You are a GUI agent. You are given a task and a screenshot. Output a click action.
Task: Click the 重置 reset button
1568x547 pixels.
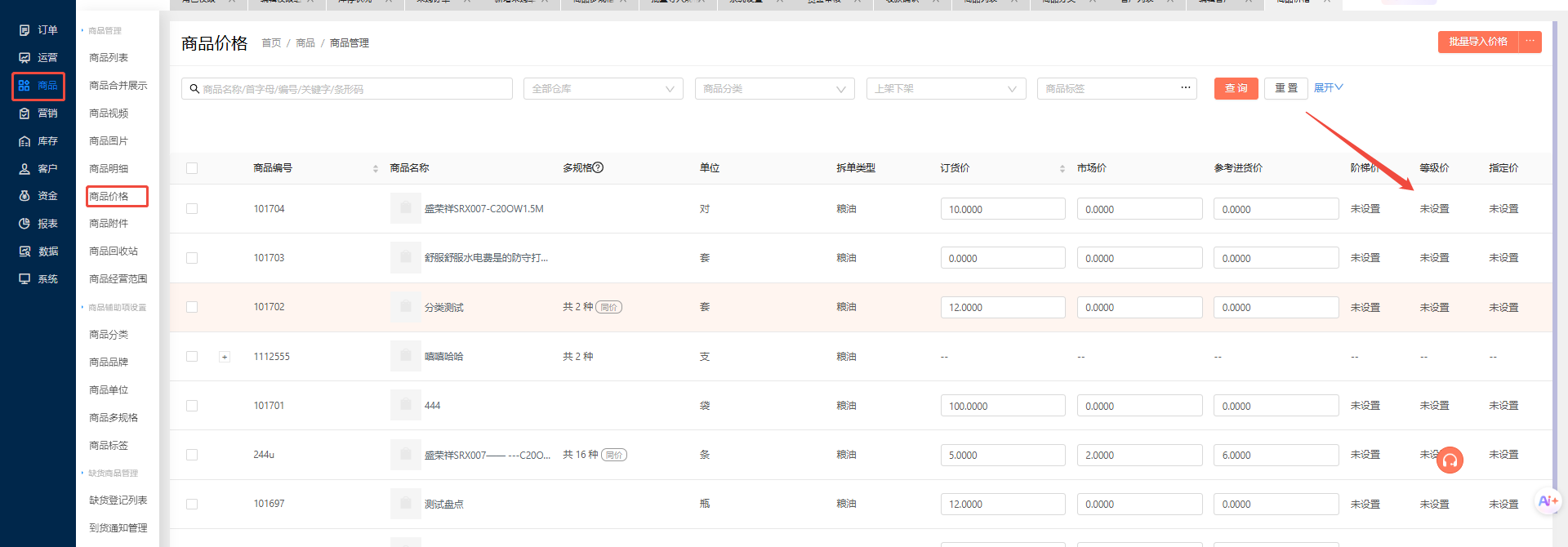pyautogui.click(x=1286, y=88)
